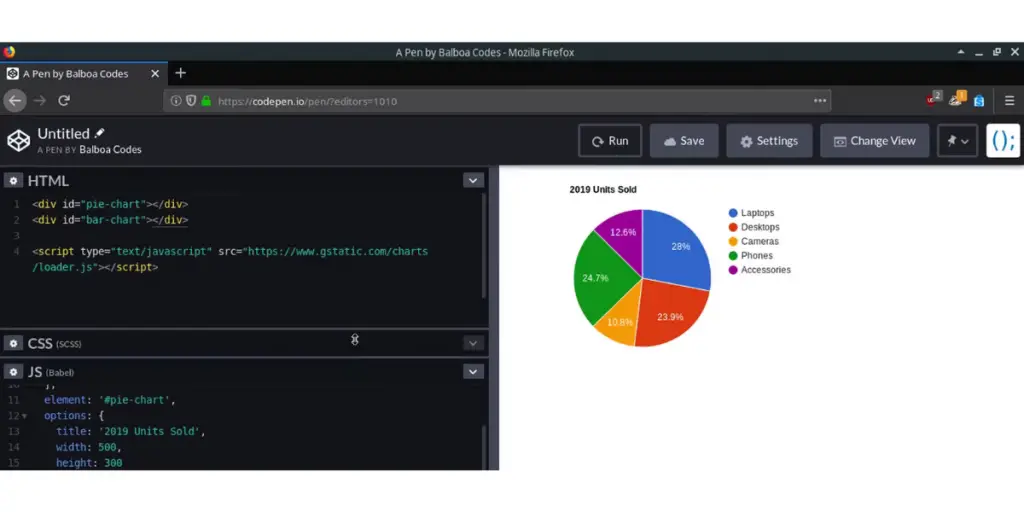This screenshot has width=1024, height=512.
Task: Open uBlock Origin extension icon
Action: pyautogui.click(x=933, y=99)
